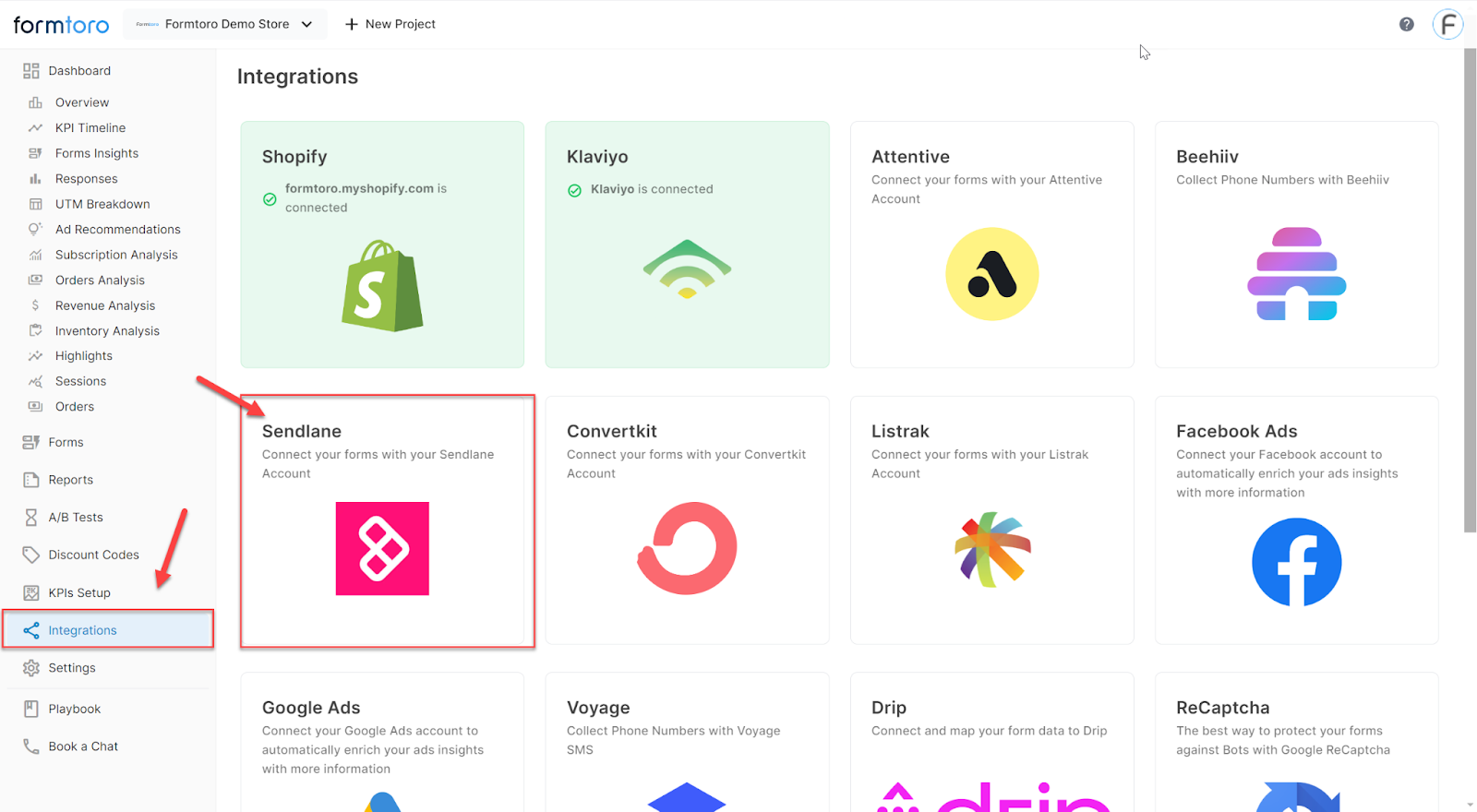Image resolution: width=1477 pixels, height=812 pixels.
Task: Click the Integrations page heading
Action: (297, 77)
